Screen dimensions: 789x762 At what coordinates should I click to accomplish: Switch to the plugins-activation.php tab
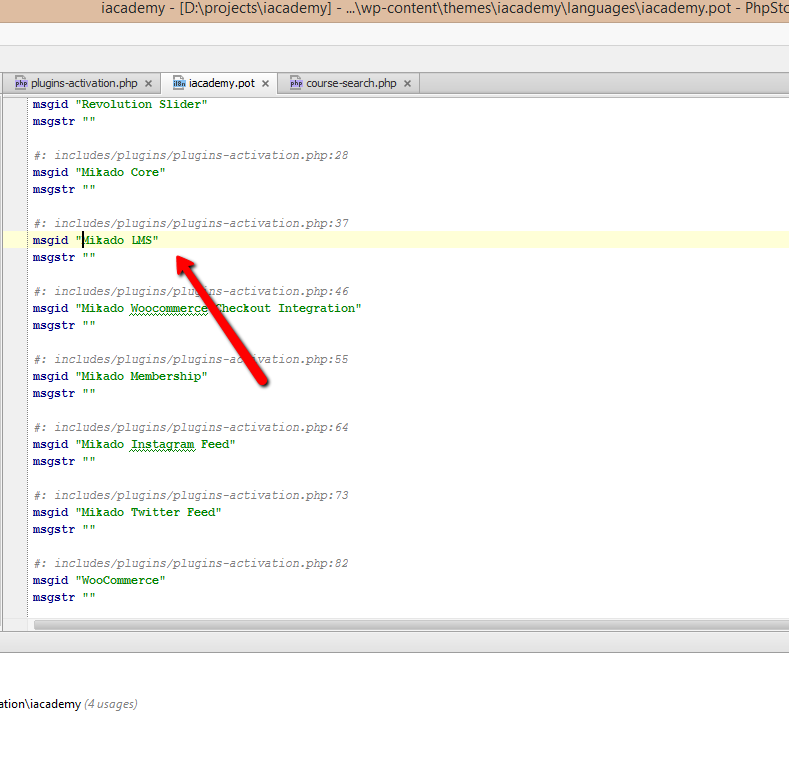tap(84, 84)
